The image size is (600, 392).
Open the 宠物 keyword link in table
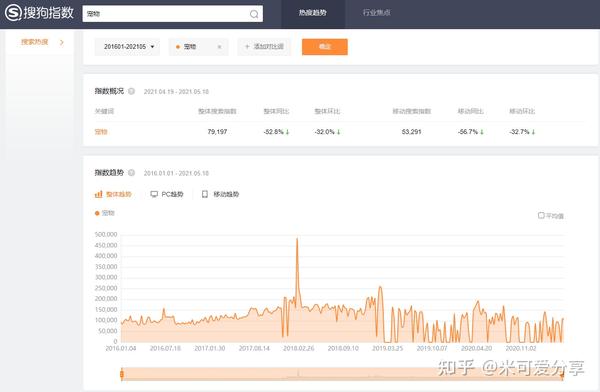tap(101, 132)
